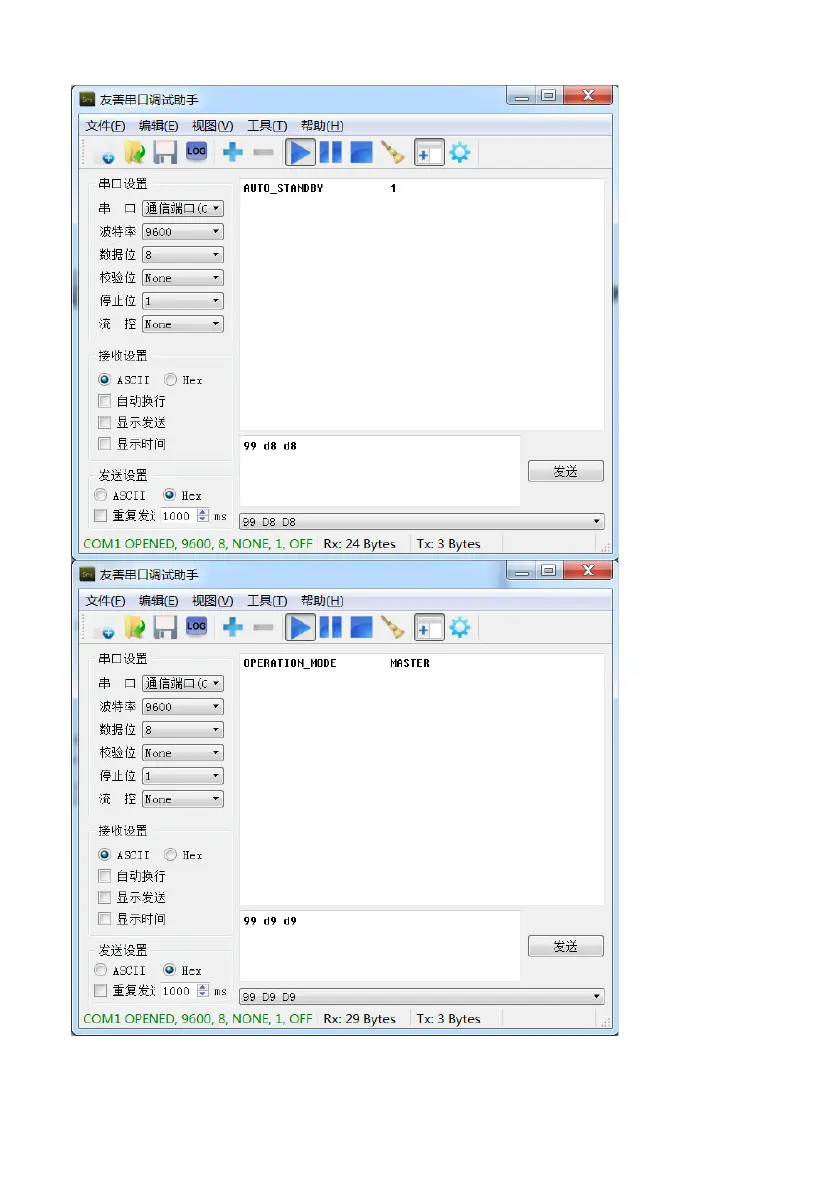Open the 波特率 dropdown in the OPERATION_MODE window
Image resolution: width=839 pixels, height=1191 pixels.
coord(183,706)
